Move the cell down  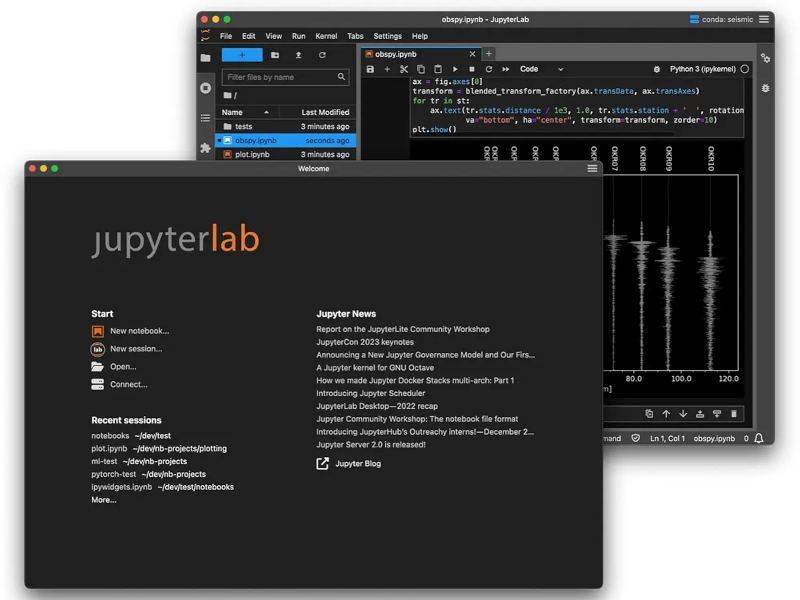683,414
